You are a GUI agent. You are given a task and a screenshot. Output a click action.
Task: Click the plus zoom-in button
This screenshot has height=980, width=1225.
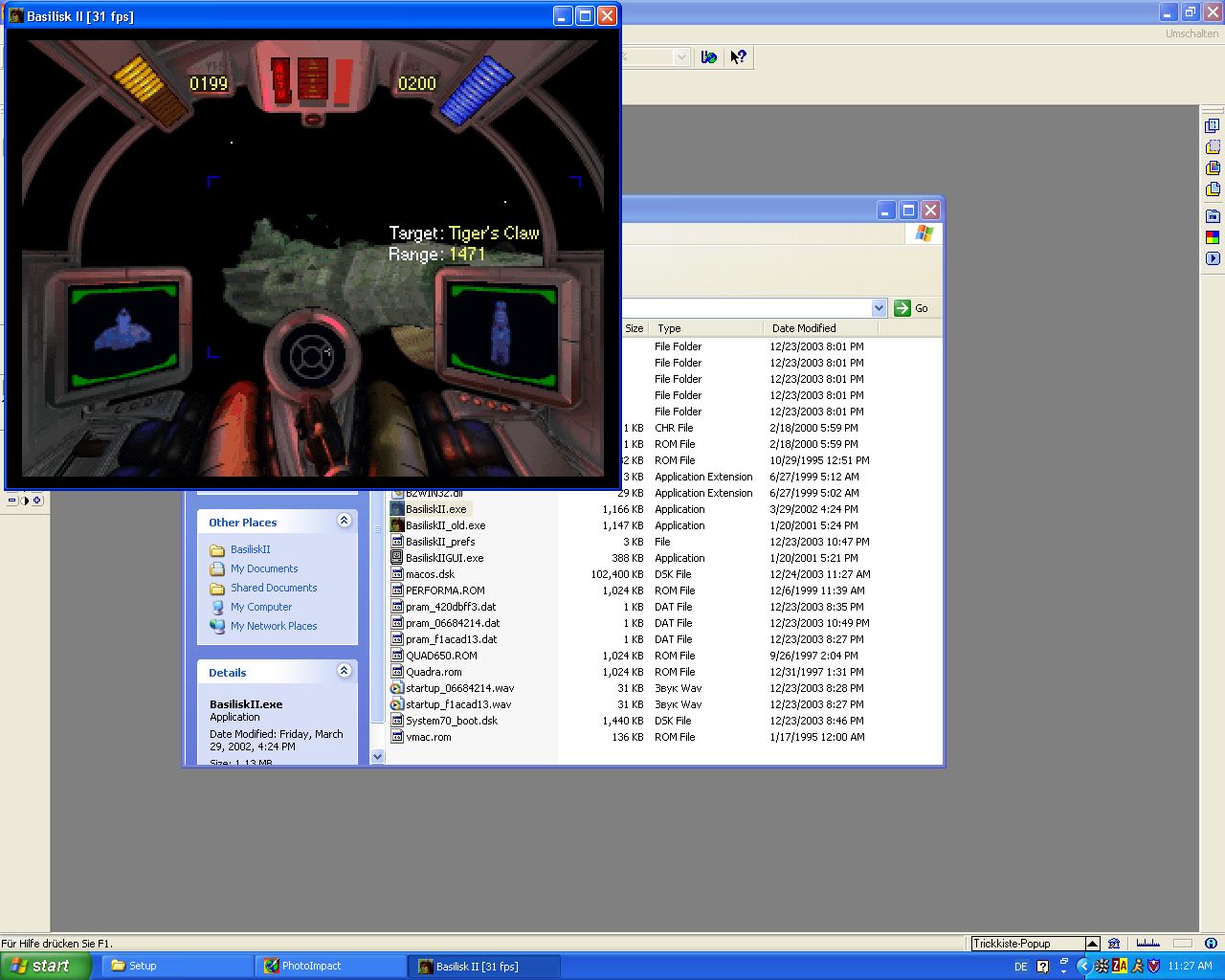37,501
